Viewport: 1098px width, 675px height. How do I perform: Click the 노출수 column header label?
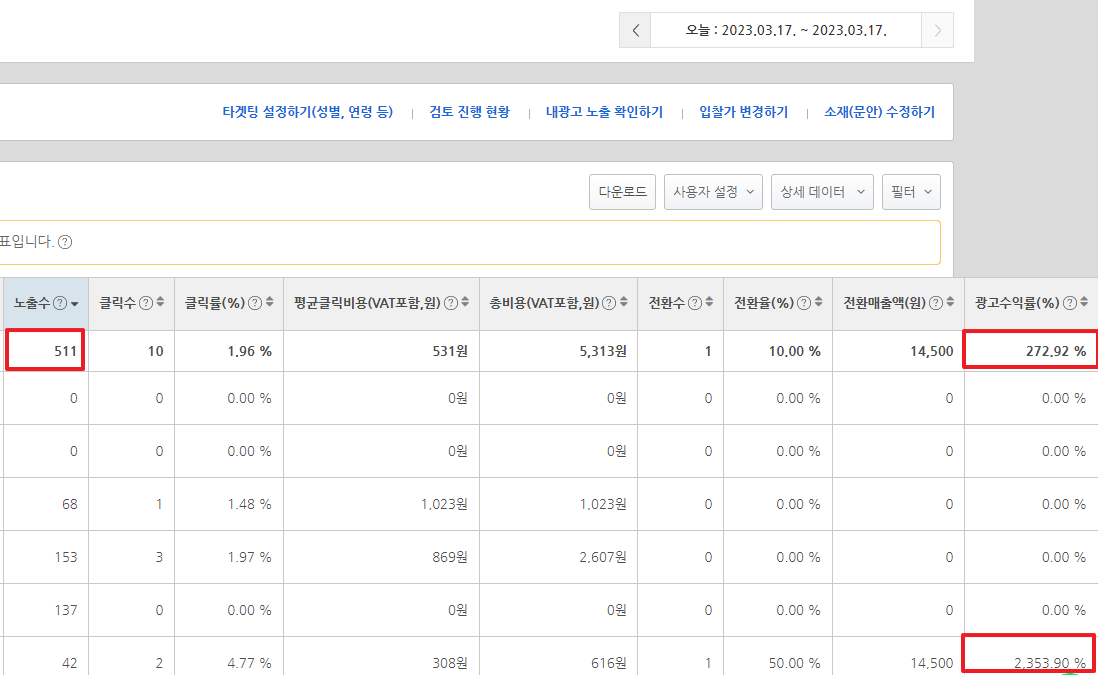pos(32,303)
